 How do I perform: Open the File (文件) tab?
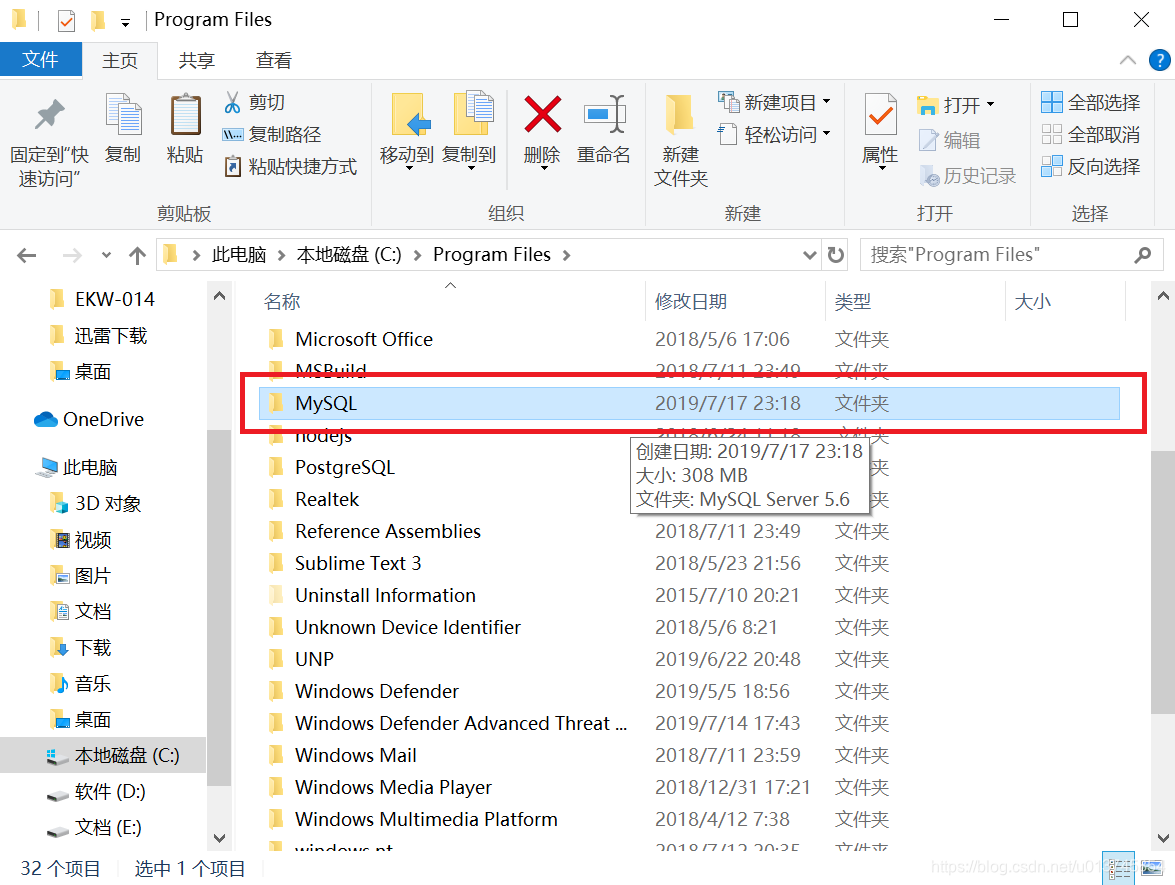(x=40, y=59)
